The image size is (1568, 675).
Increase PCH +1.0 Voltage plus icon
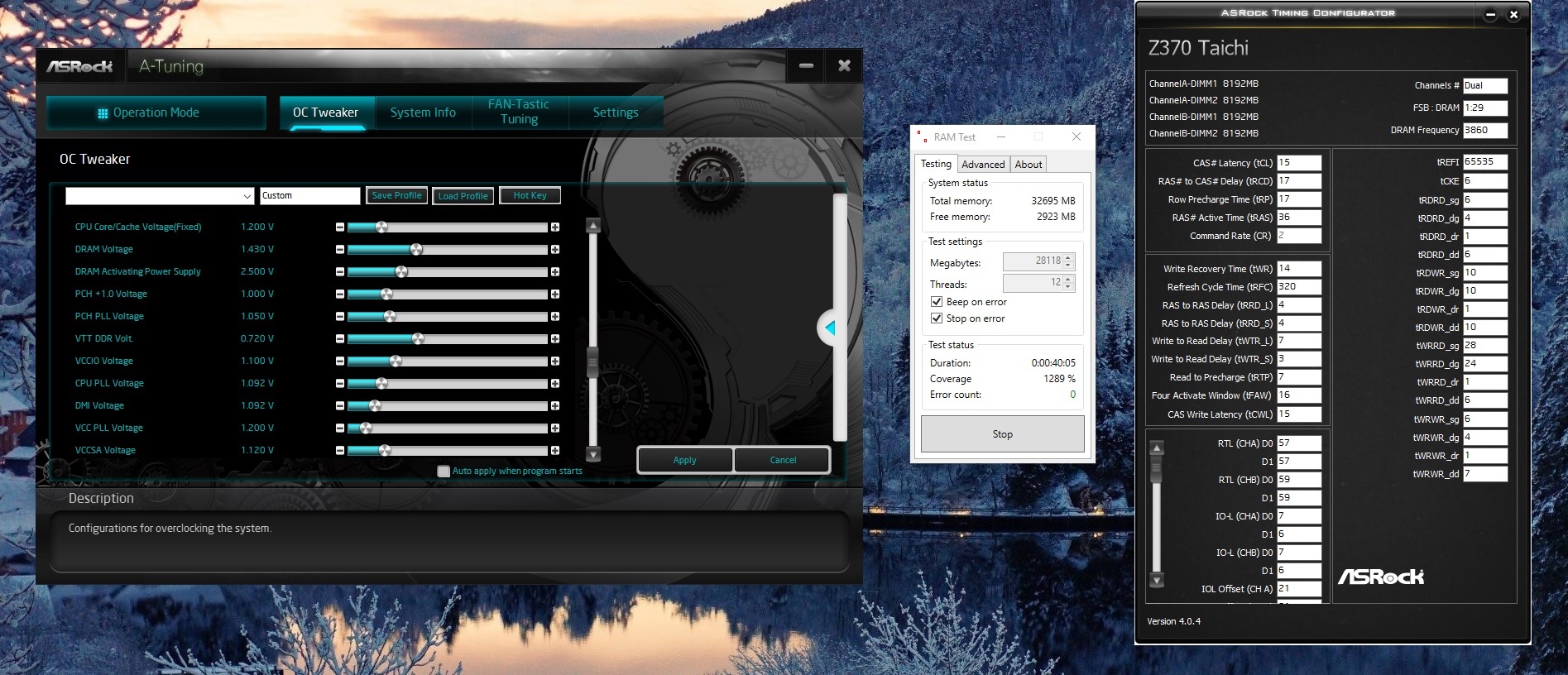click(x=555, y=294)
